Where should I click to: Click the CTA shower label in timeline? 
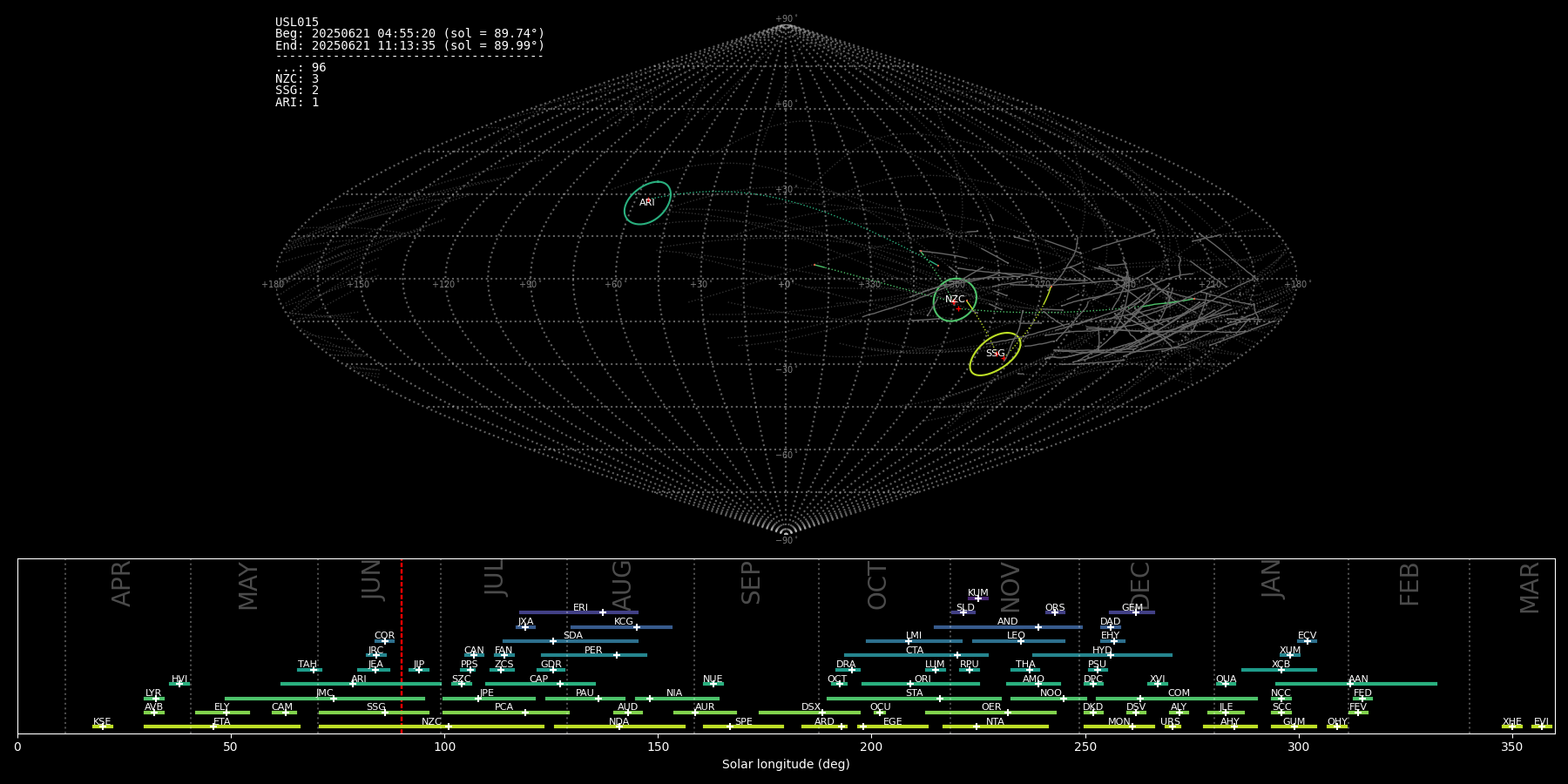(x=915, y=651)
